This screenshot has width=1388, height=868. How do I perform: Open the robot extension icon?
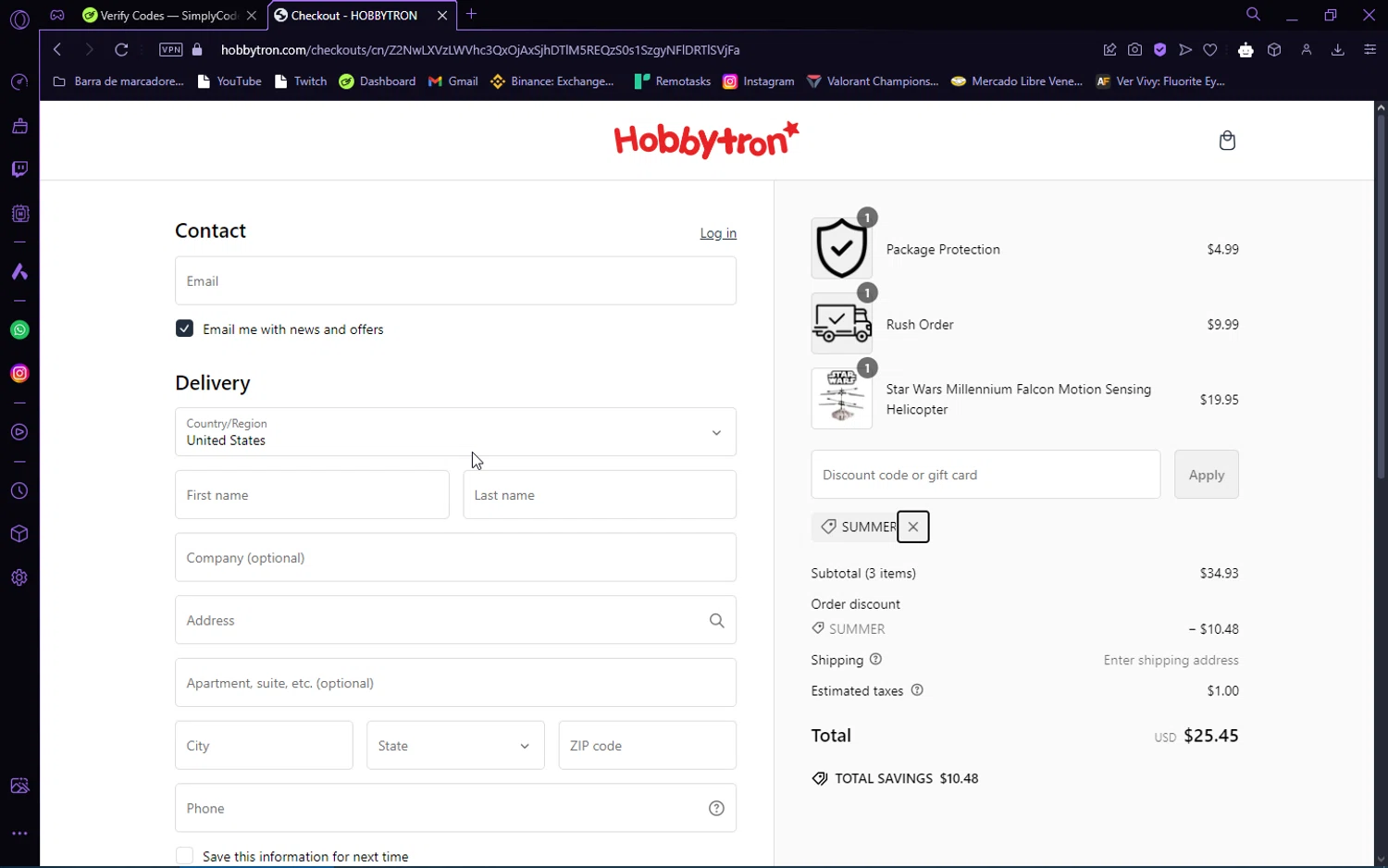click(1245, 50)
